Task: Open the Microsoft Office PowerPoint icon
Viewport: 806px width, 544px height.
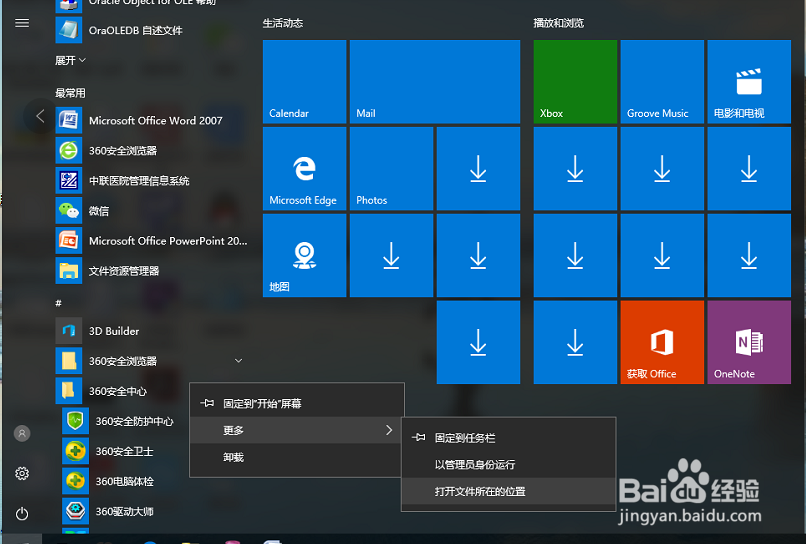Action: coord(68,241)
